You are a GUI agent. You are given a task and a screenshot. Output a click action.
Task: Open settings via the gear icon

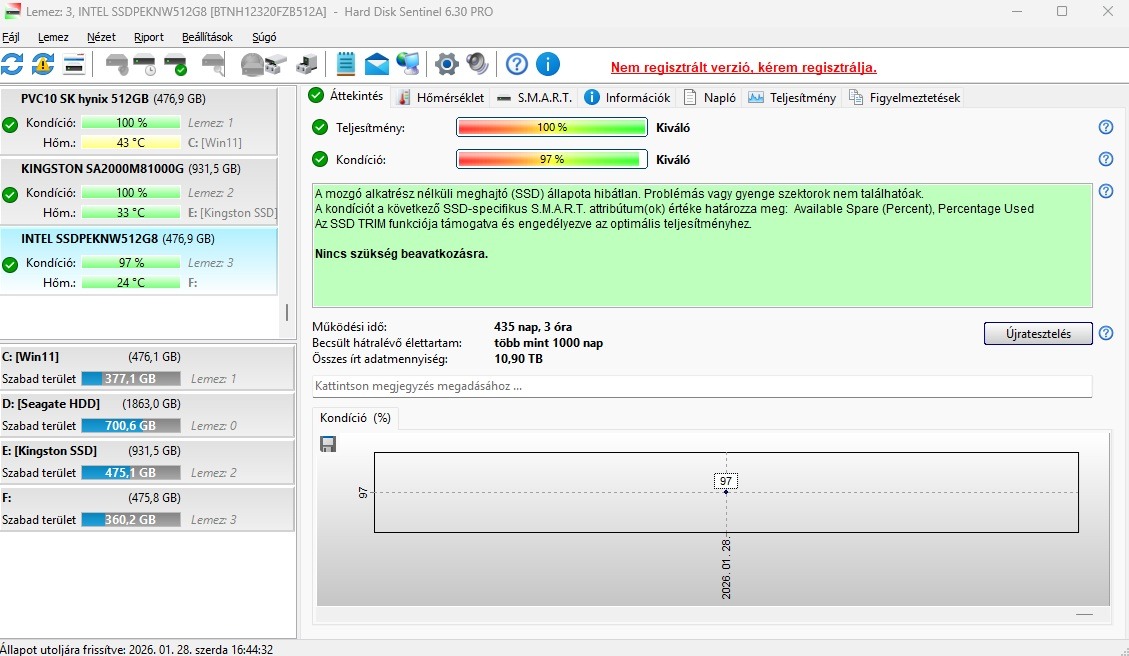[x=446, y=64]
